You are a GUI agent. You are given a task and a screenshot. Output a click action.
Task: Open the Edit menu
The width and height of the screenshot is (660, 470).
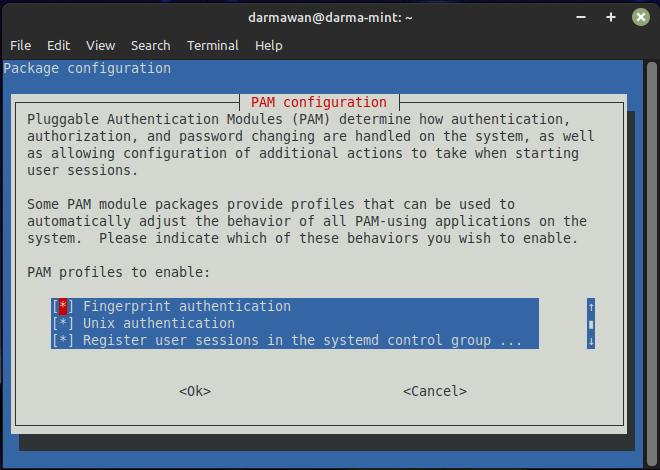[59, 45]
